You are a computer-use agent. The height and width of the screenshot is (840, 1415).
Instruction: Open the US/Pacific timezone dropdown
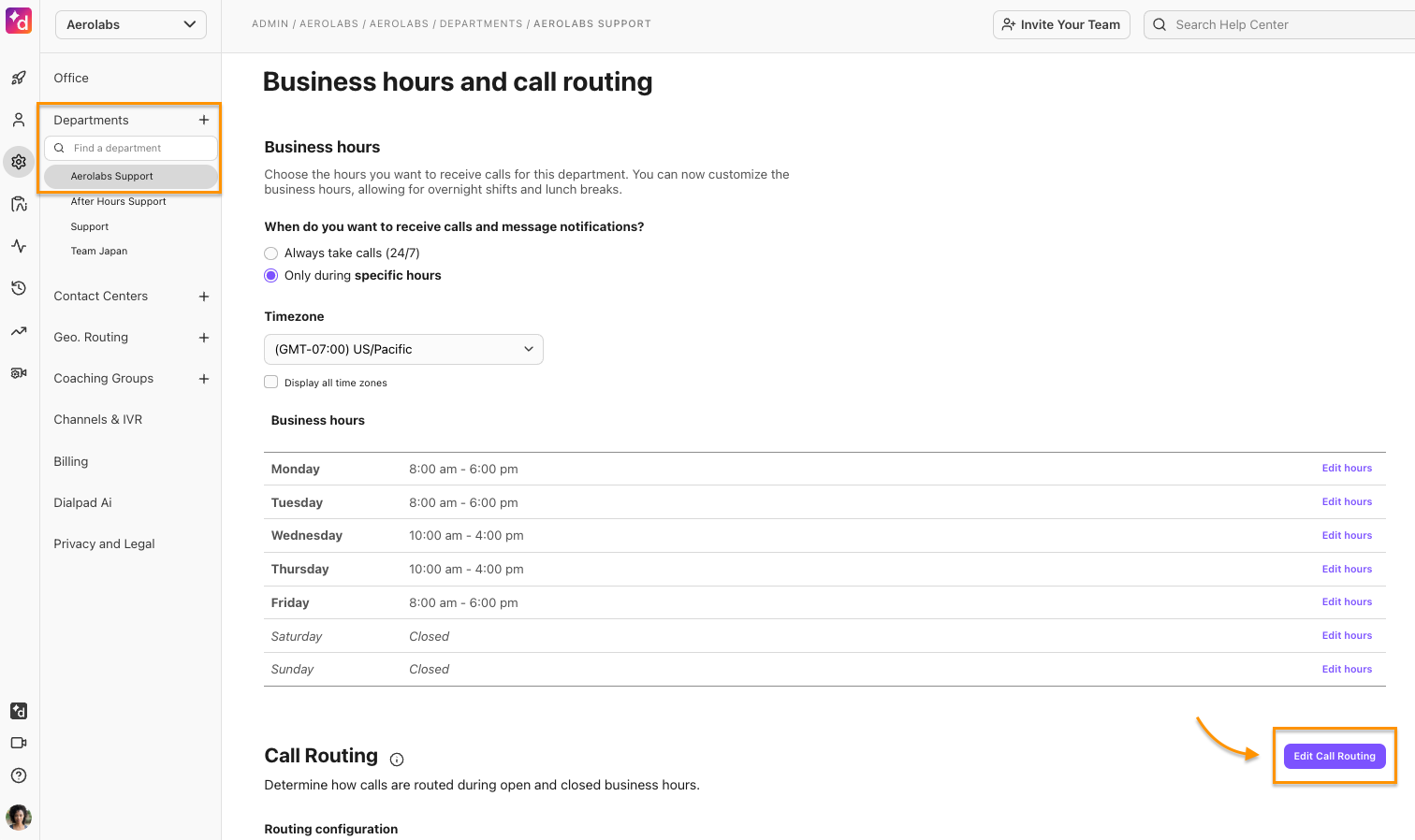[403, 349]
